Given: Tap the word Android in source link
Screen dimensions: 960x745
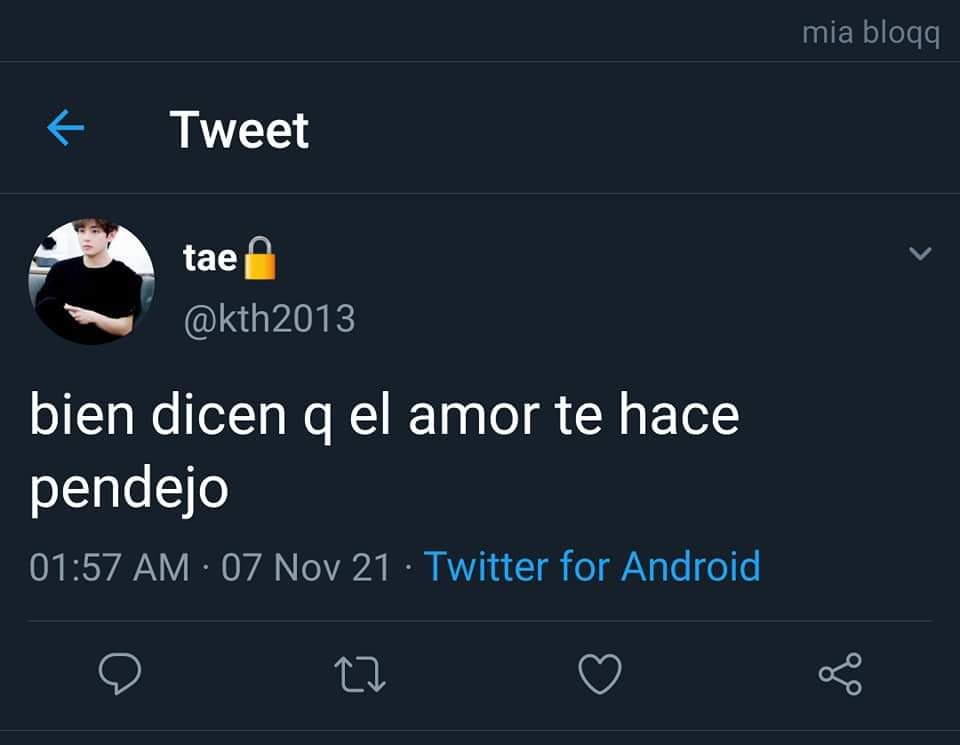Looking at the screenshot, I should point(691,566).
